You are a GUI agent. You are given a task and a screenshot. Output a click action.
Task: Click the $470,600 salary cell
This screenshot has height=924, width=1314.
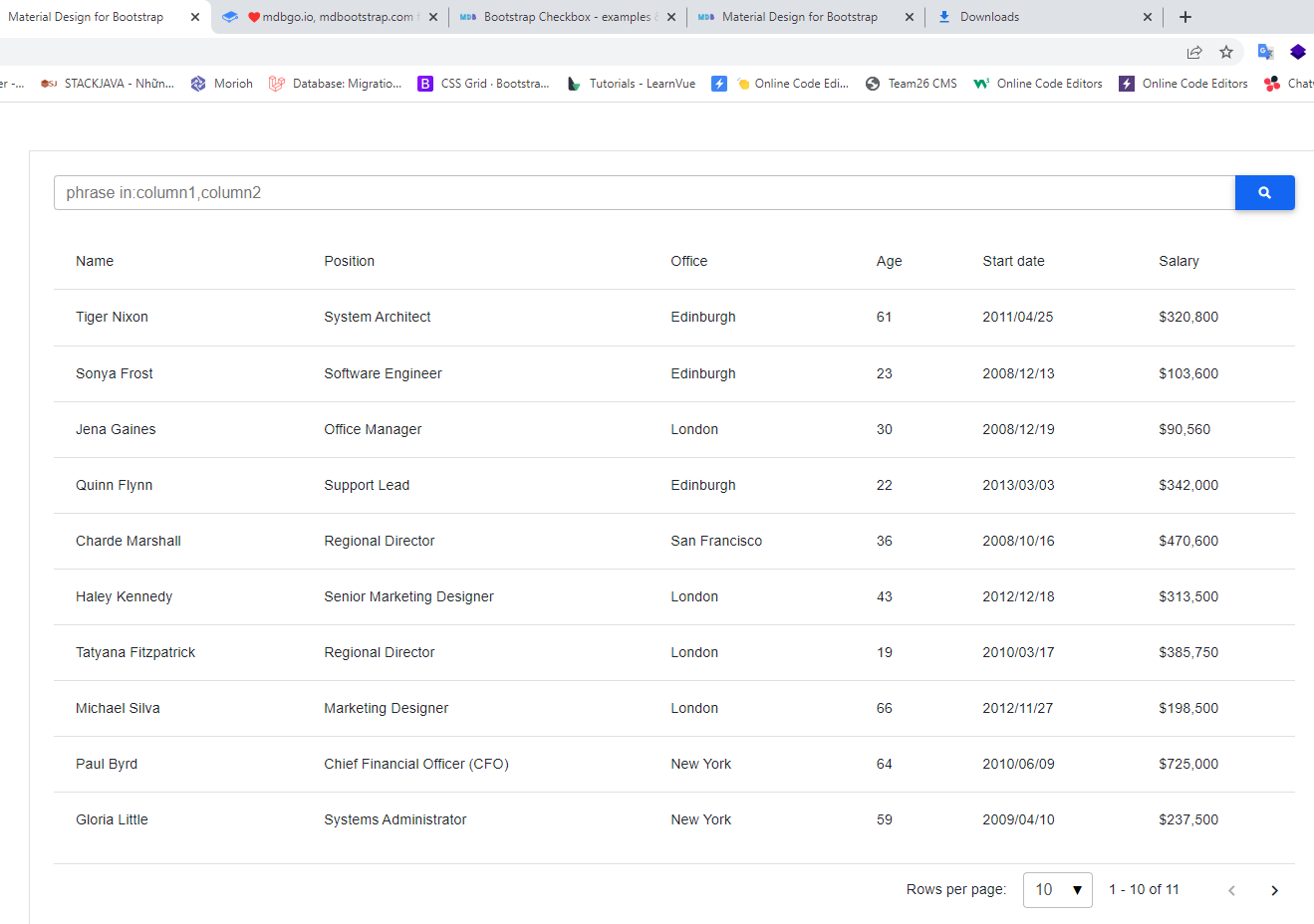[x=1188, y=541]
